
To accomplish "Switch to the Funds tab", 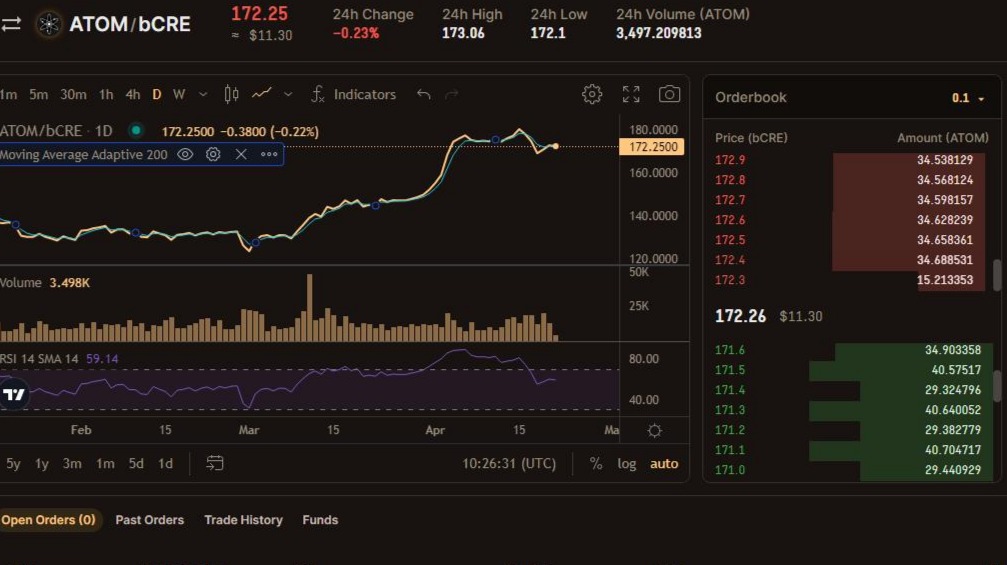I will coord(320,520).
